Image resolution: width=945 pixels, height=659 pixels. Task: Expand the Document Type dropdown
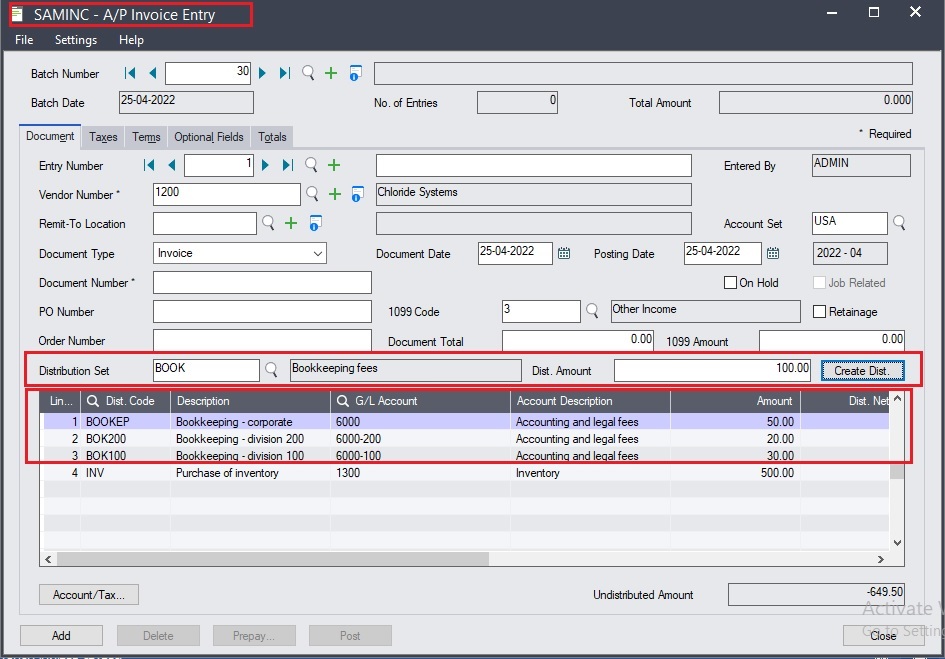pyautogui.click(x=318, y=253)
